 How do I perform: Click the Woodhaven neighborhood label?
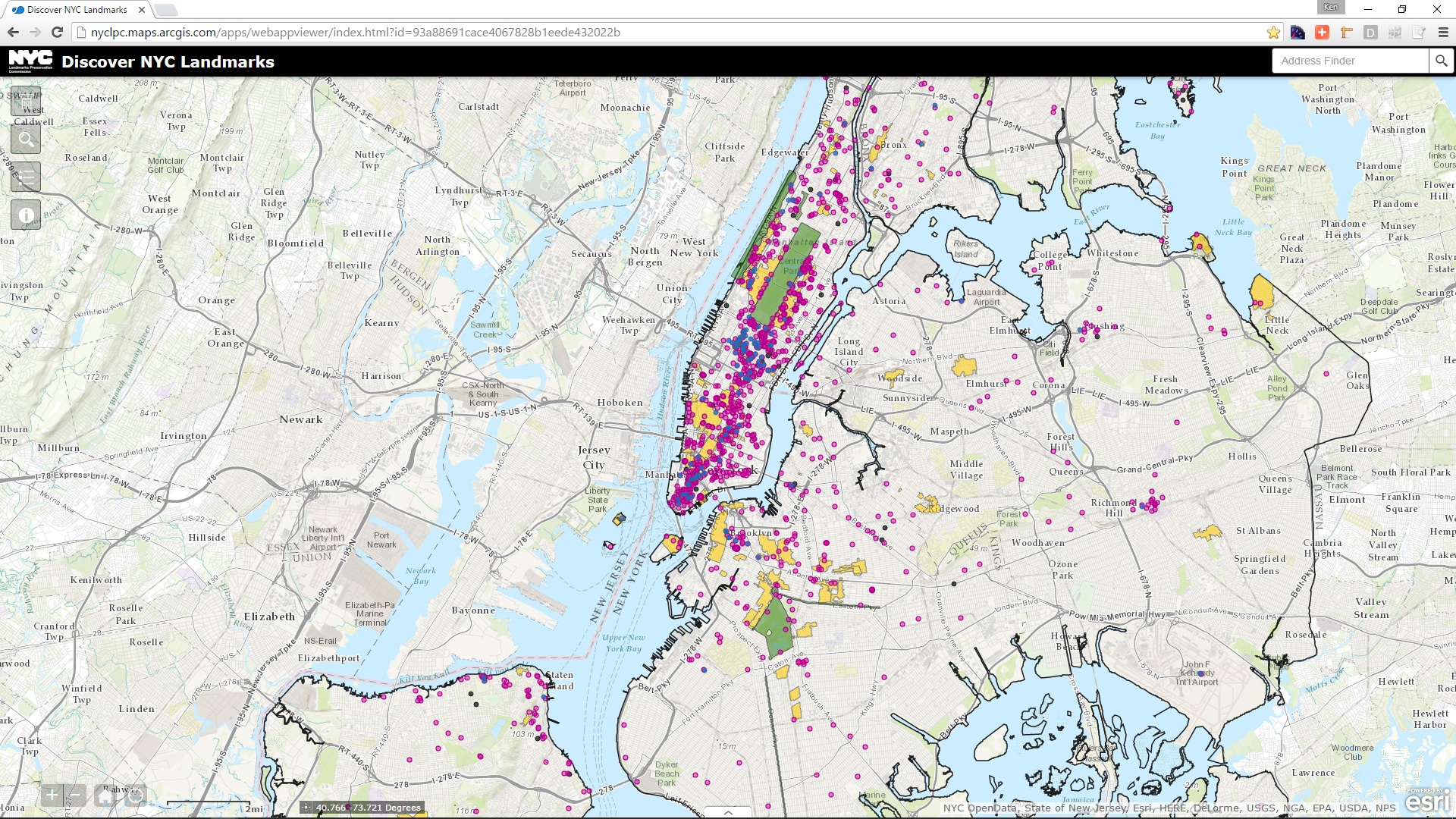1038,543
